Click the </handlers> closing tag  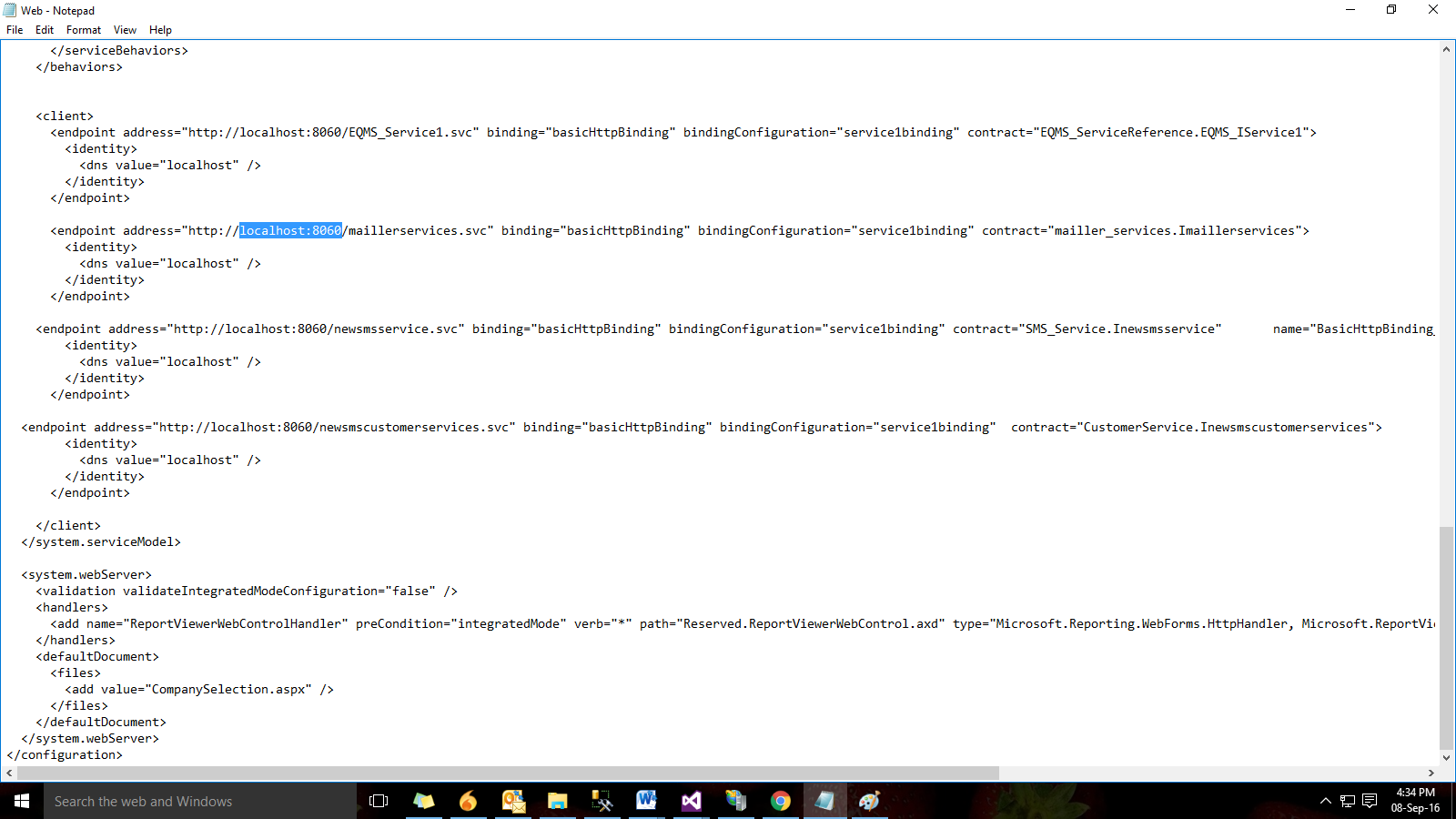[76, 641]
